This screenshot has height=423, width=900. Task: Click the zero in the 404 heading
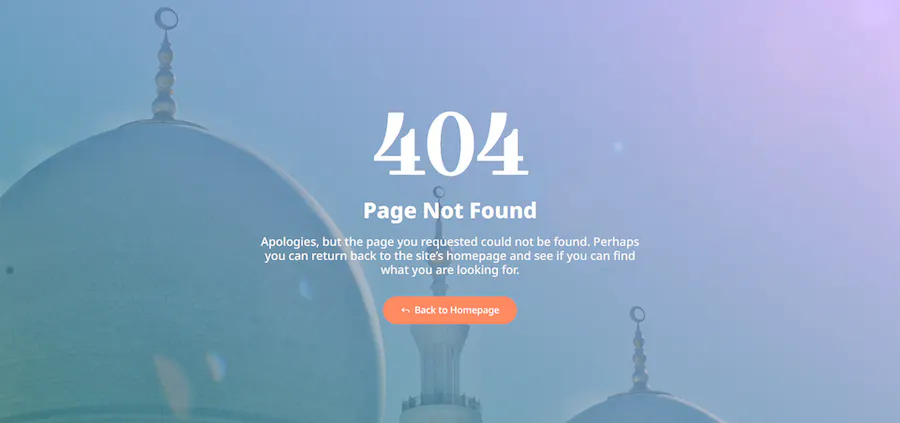pyautogui.click(x=451, y=145)
